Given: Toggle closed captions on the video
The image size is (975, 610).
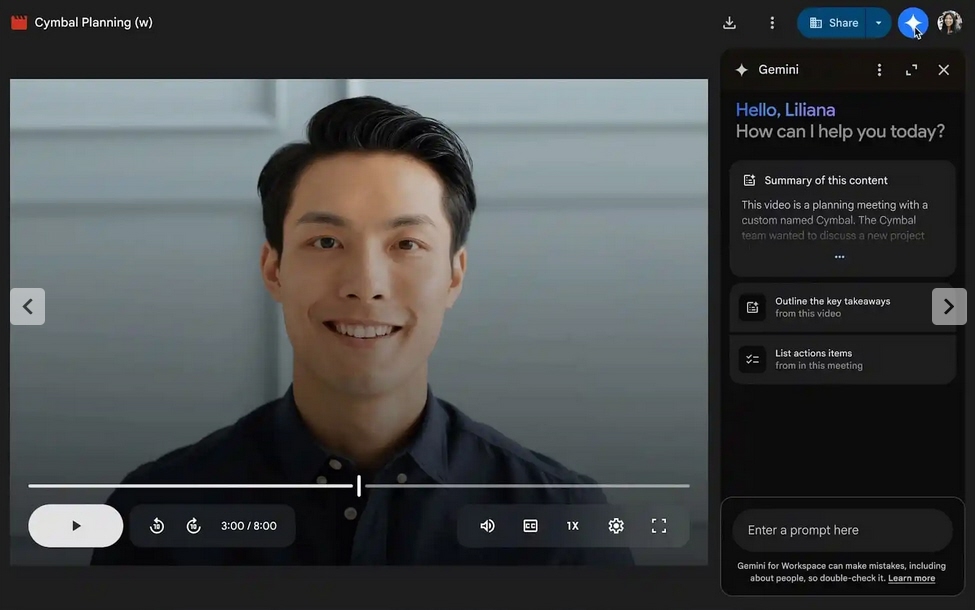Looking at the screenshot, I should point(530,526).
